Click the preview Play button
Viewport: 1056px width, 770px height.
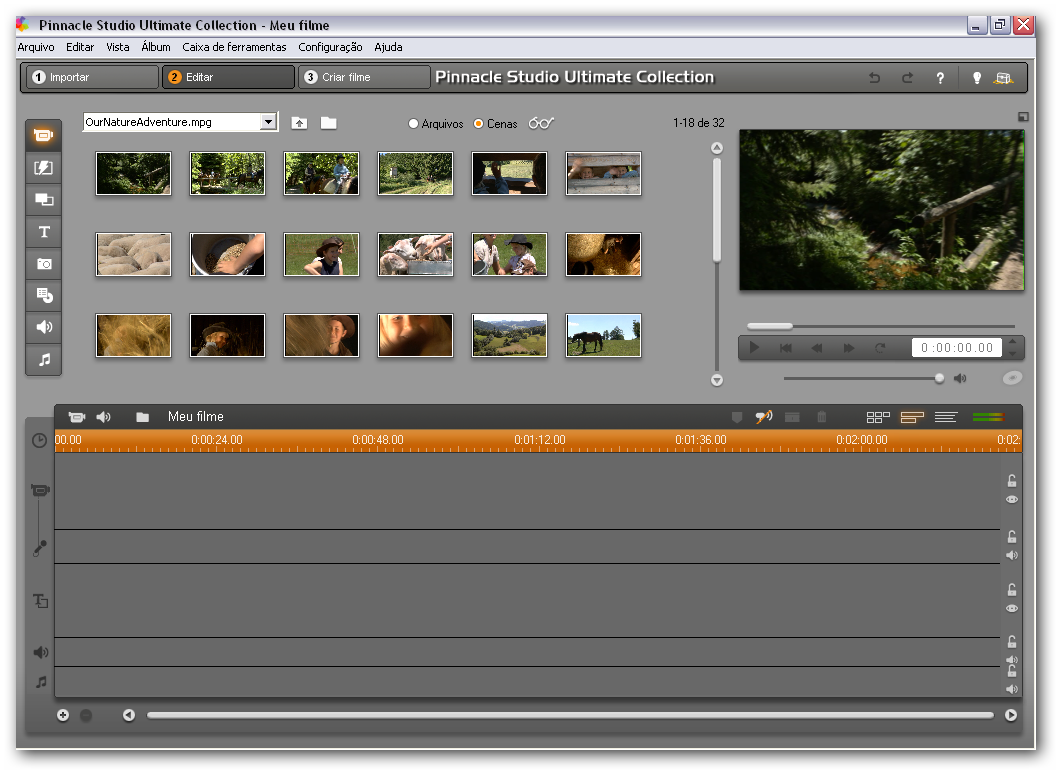pyautogui.click(x=753, y=347)
